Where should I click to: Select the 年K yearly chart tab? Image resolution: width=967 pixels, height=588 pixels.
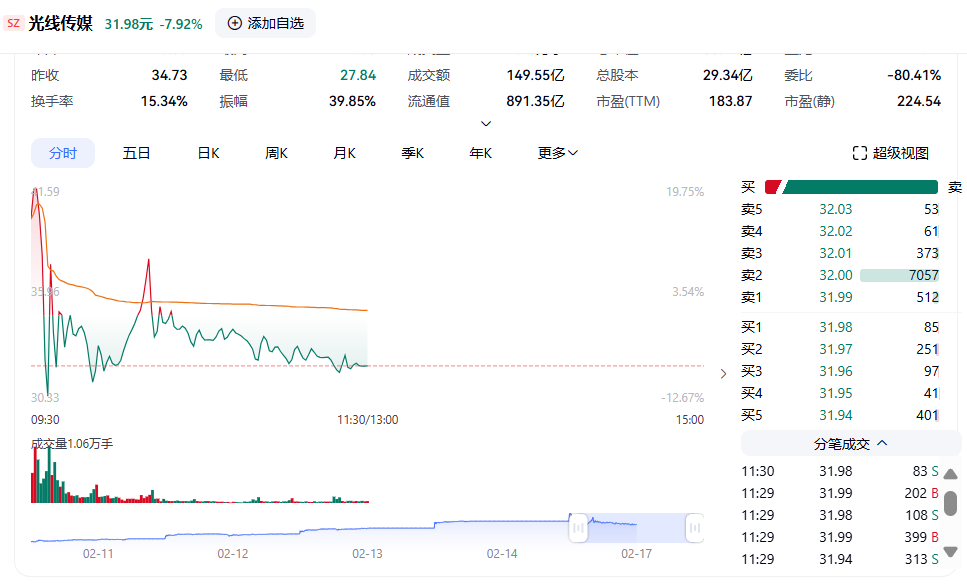481,153
